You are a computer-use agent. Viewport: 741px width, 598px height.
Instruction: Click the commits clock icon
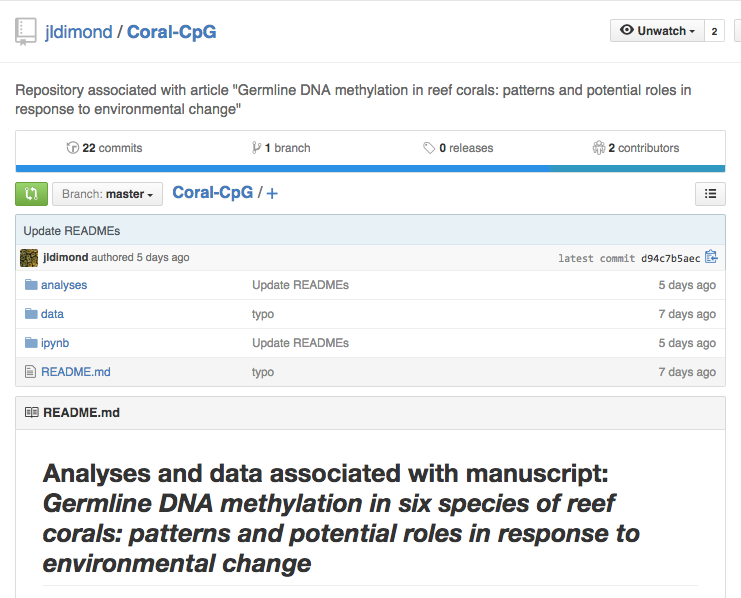point(72,148)
